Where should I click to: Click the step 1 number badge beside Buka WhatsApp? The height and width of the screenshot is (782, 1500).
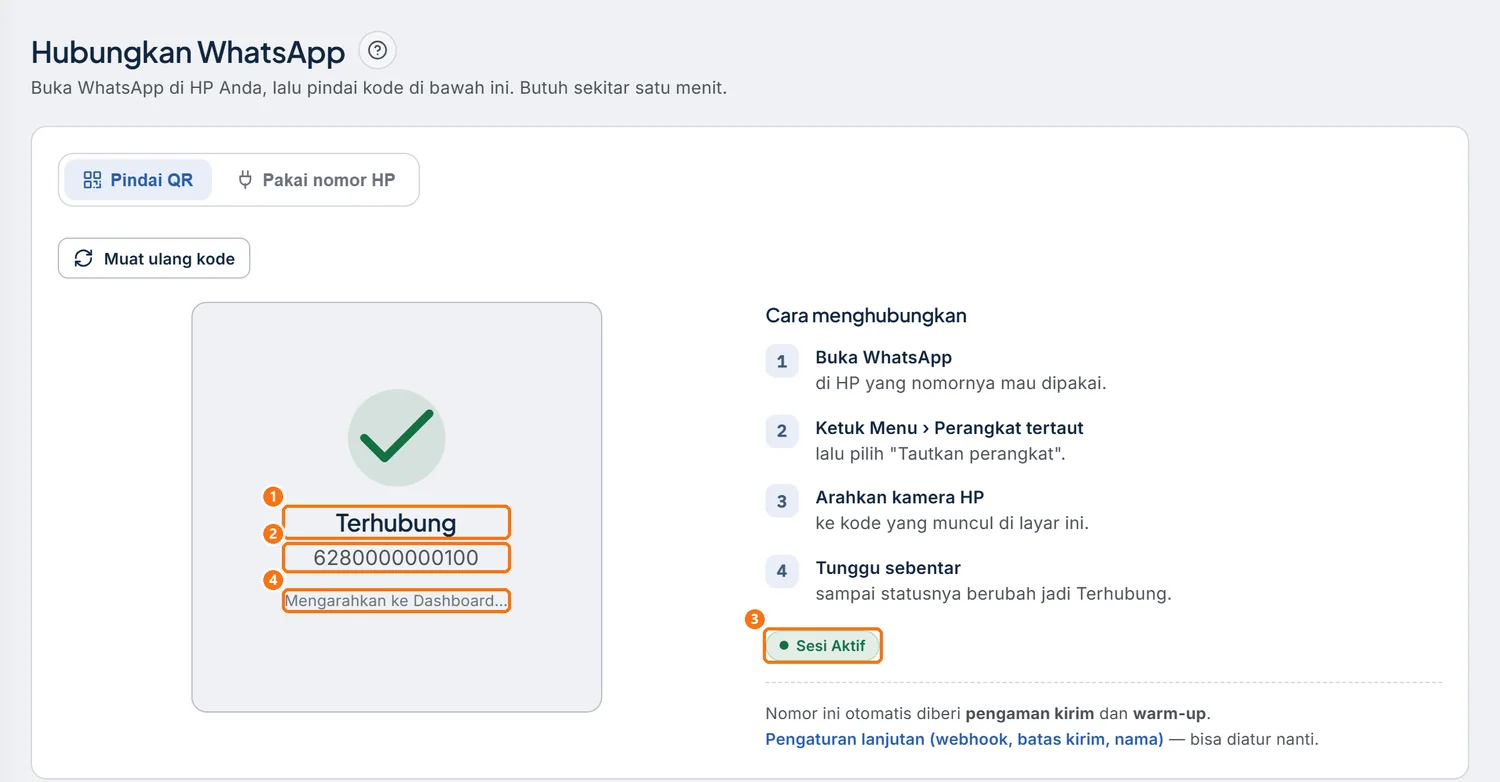[782, 361]
